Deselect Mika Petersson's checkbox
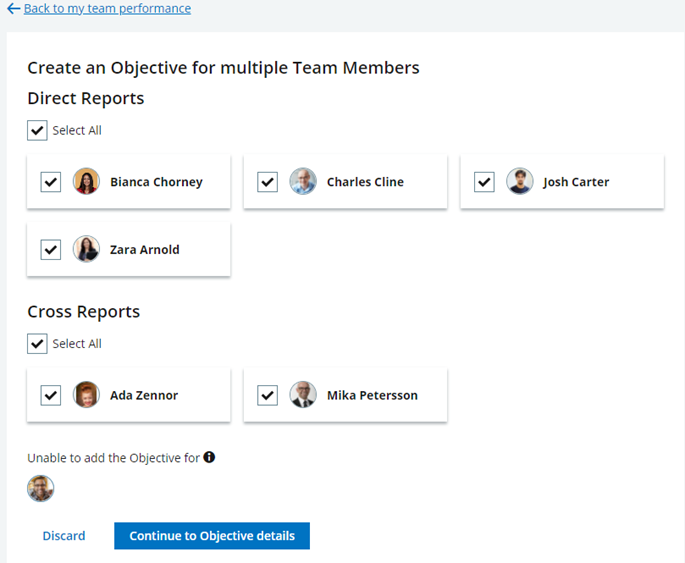This screenshot has width=685, height=563. [x=267, y=395]
